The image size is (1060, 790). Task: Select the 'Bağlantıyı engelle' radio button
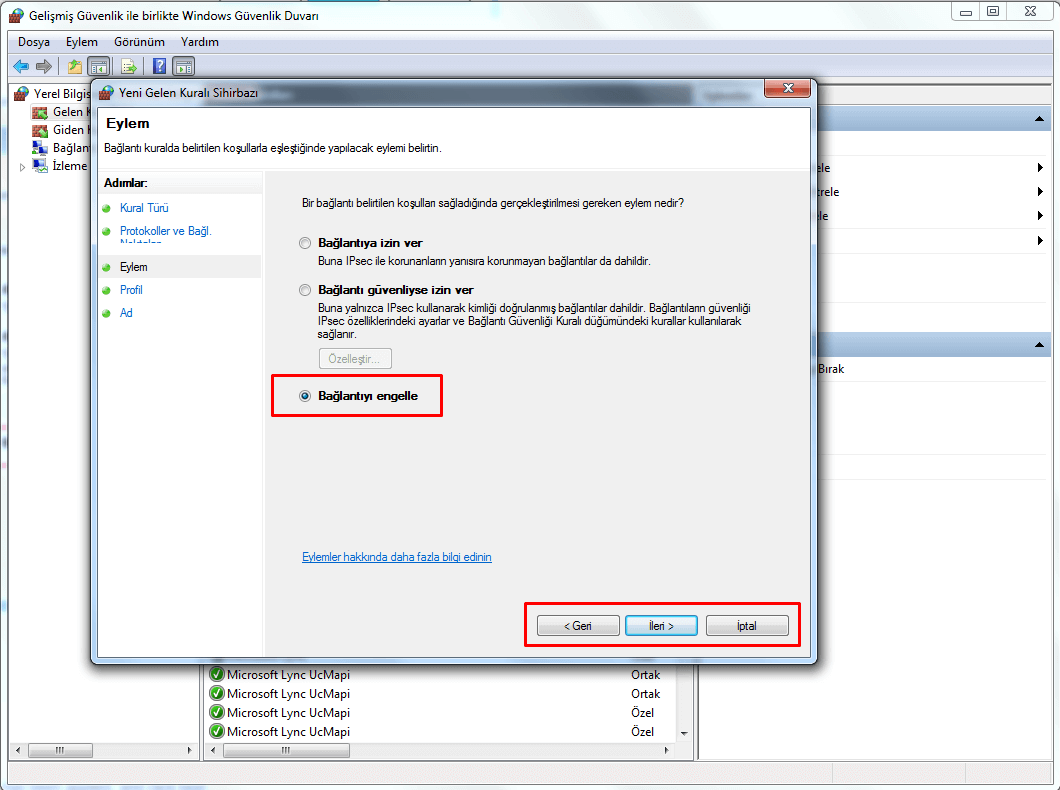[305, 396]
